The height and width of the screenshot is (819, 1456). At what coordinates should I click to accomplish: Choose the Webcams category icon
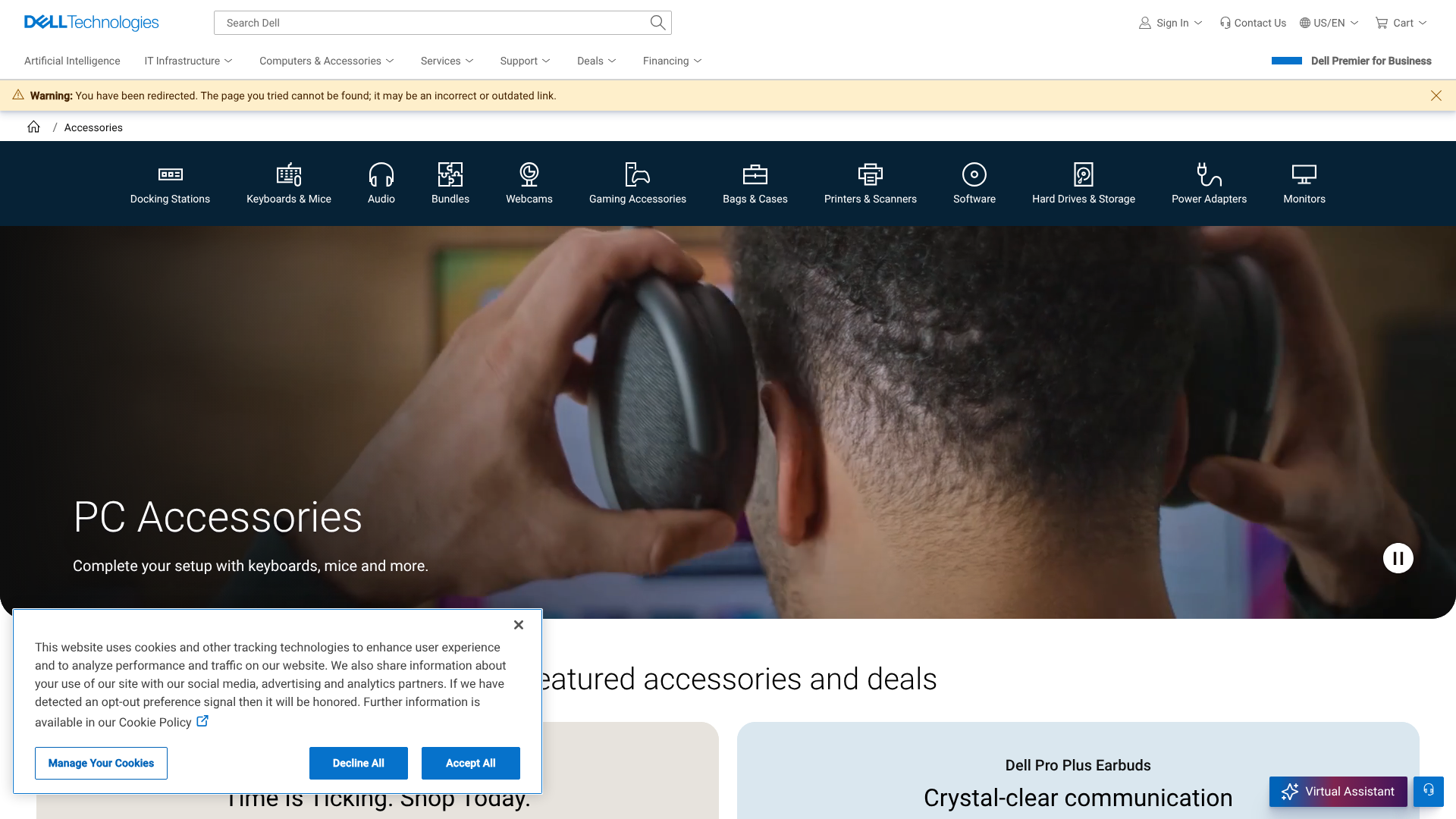click(x=529, y=174)
